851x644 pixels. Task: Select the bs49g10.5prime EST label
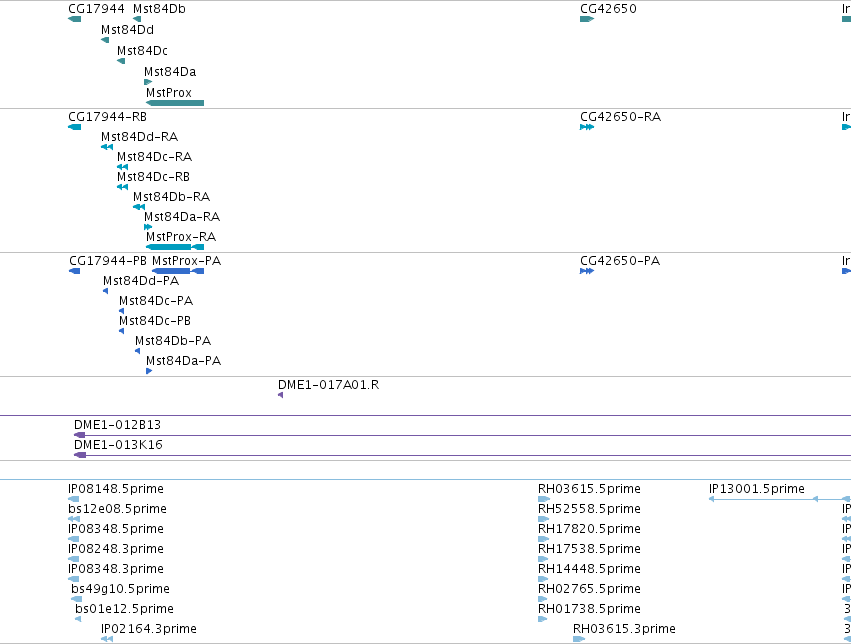point(120,589)
